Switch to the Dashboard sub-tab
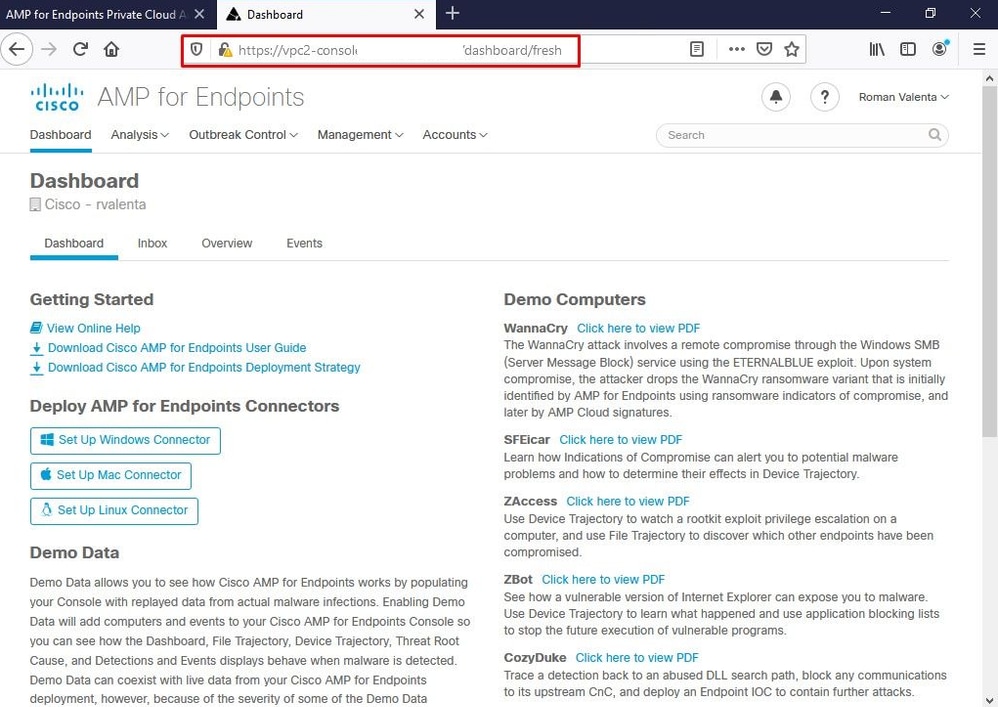This screenshot has width=998, height=707. [x=74, y=243]
